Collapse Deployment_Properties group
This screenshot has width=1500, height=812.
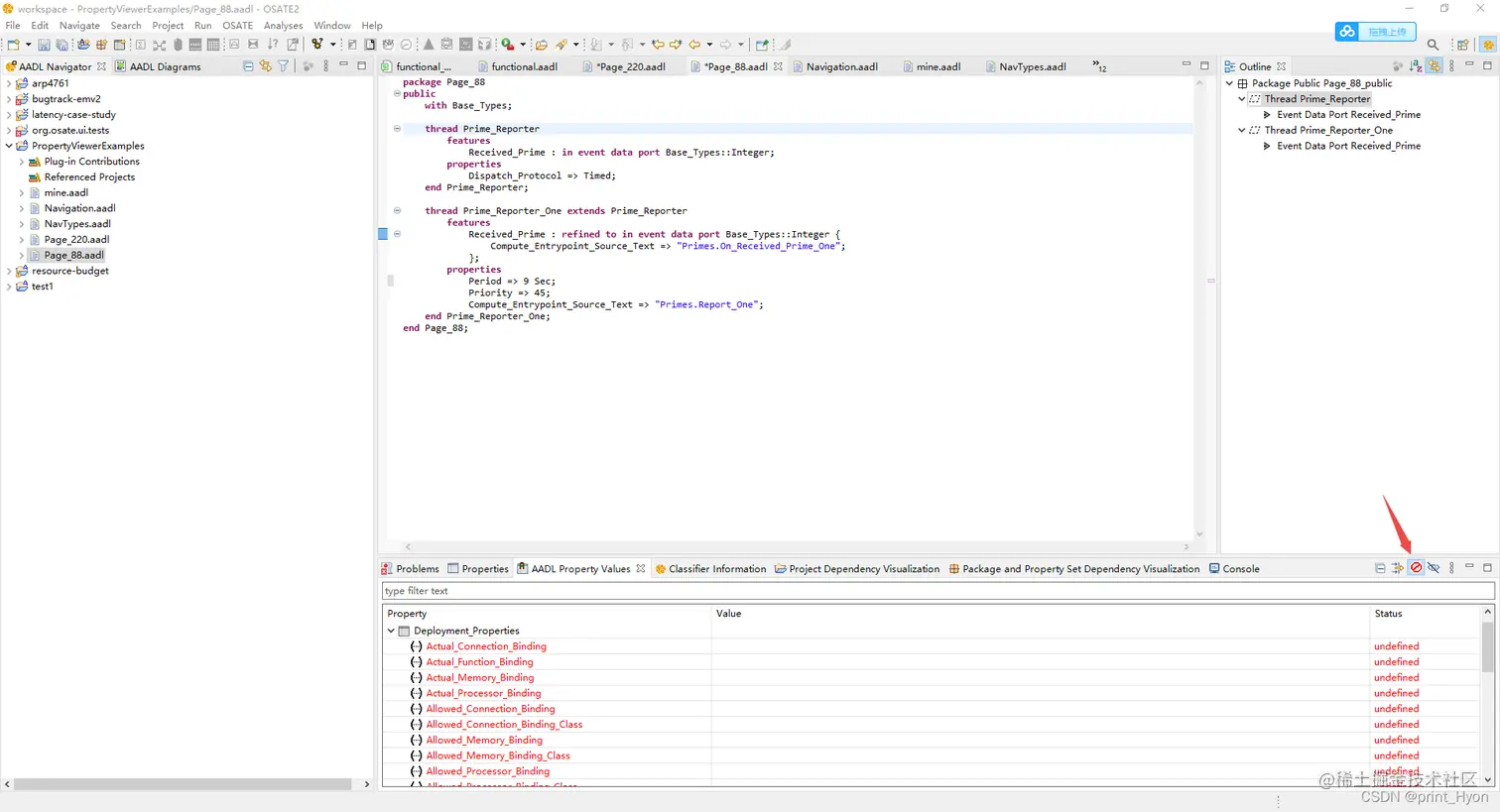click(391, 631)
